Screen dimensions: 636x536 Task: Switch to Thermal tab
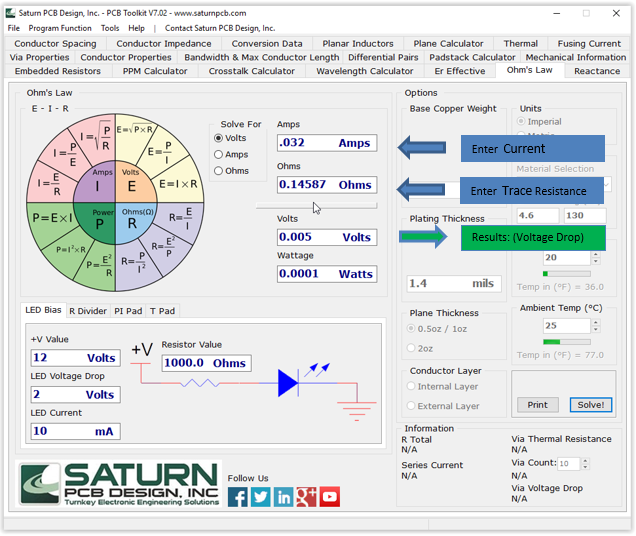coord(520,43)
